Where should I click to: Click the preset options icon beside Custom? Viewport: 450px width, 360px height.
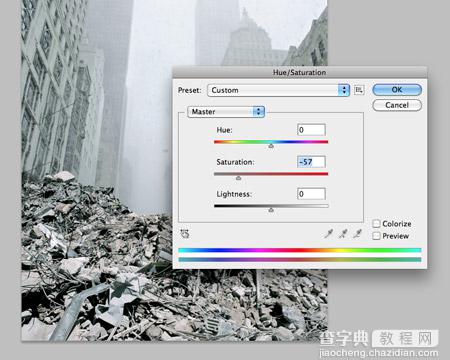click(x=359, y=90)
